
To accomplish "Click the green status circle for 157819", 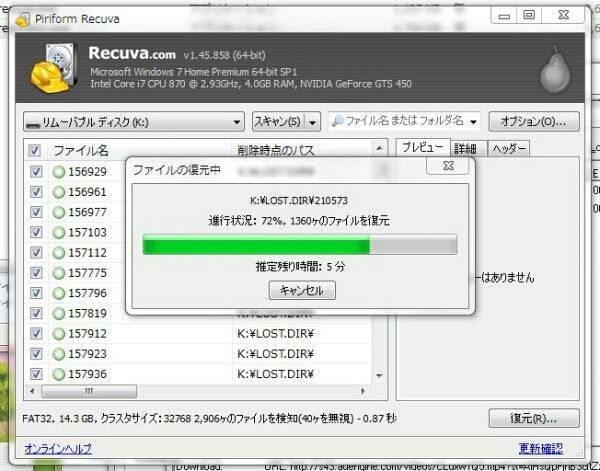I will tap(59, 314).
